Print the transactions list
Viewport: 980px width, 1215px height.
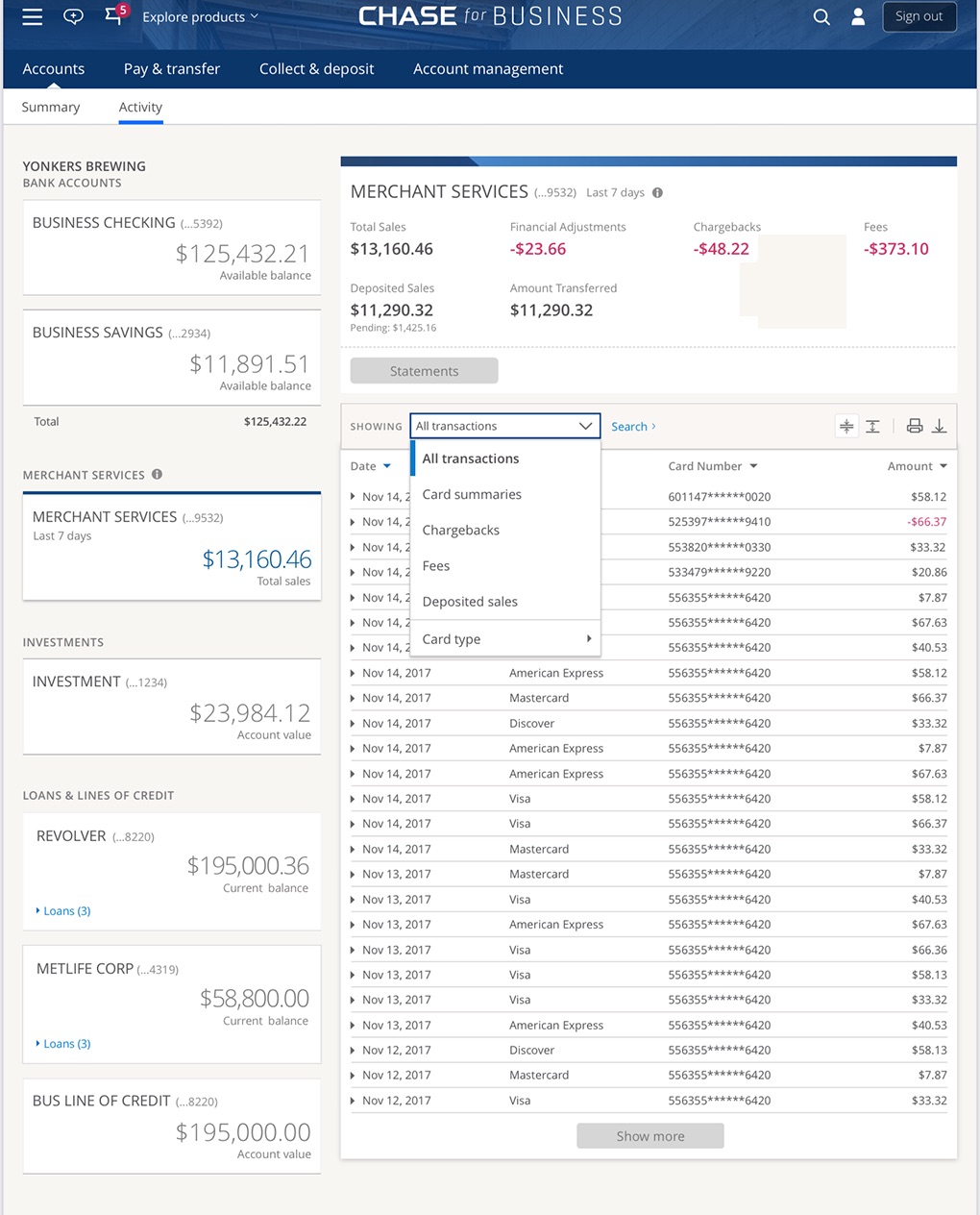(915, 426)
